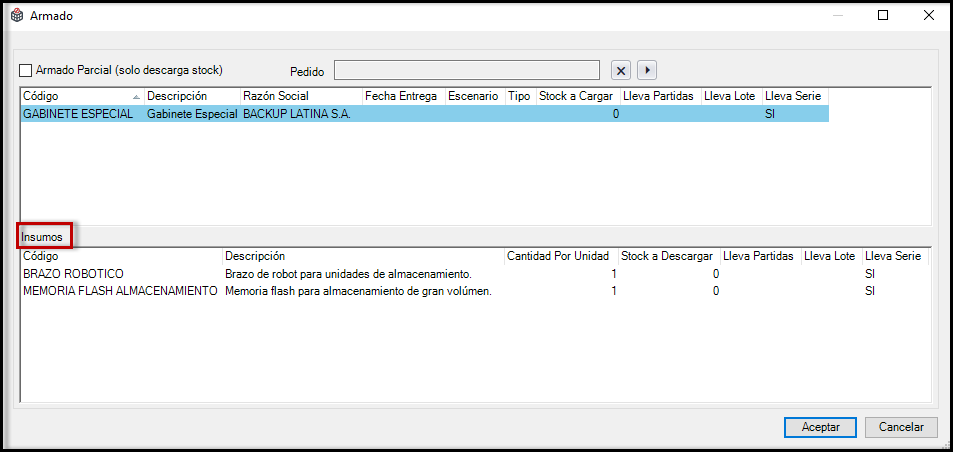Viewport: 953px width, 452px height.
Task: Click Código header in Insumos table
Action: tap(122, 256)
